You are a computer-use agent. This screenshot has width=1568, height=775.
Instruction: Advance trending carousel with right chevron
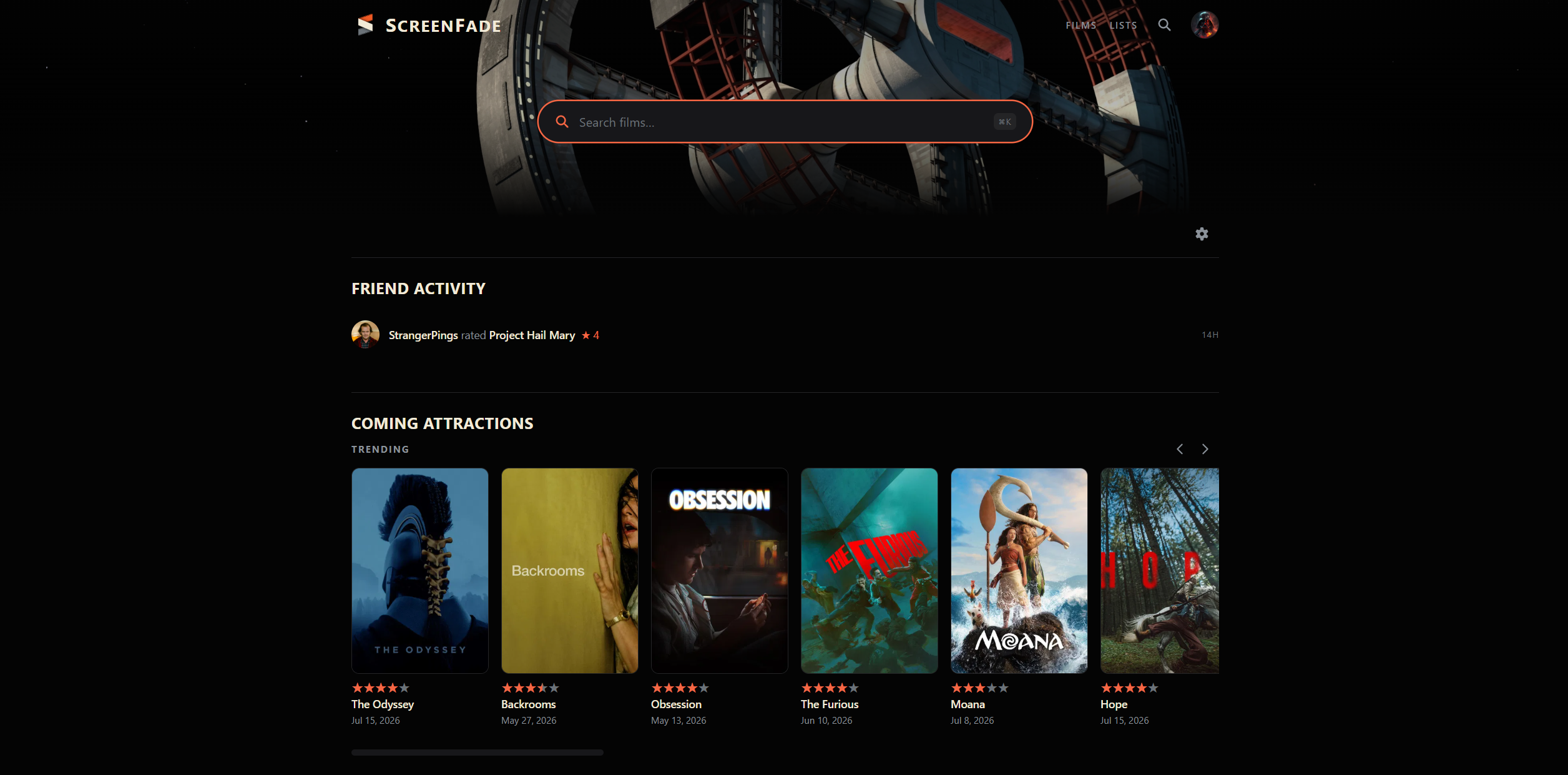1205,449
